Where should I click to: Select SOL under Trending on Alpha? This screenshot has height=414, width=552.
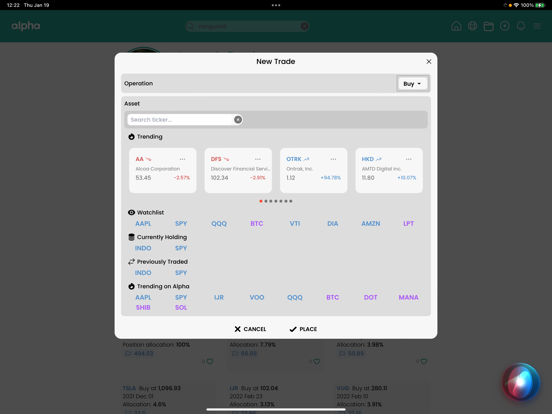[x=181, y=308]
